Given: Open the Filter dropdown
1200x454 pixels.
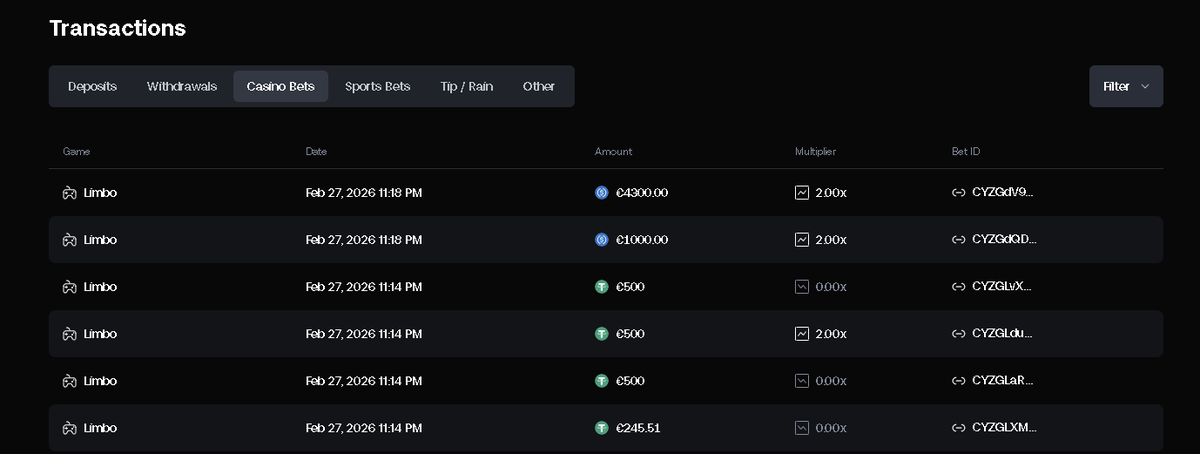Looking at the screenshot, I should [x=1126, y=87].
